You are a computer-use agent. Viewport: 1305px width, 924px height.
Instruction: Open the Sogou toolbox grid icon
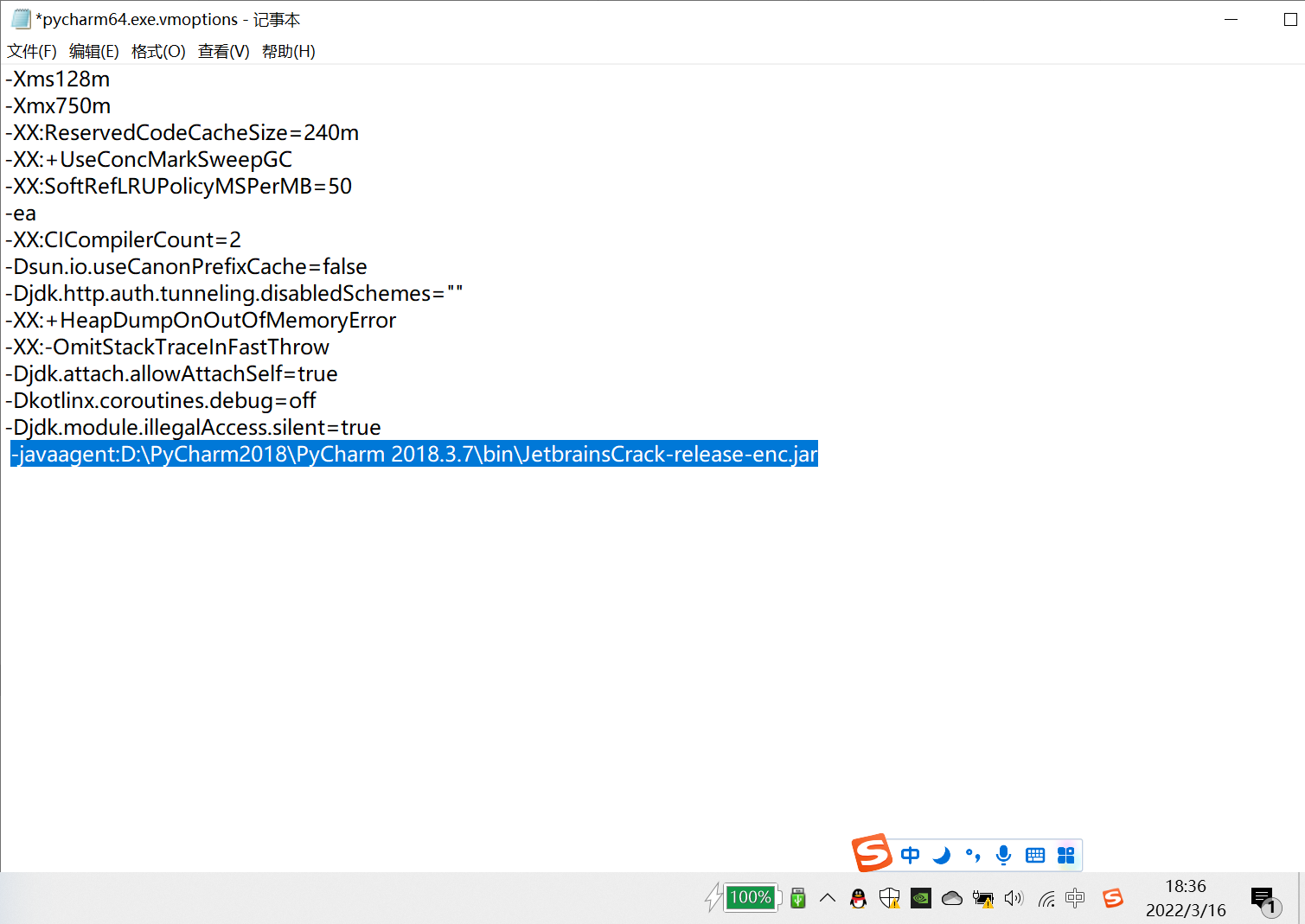[1066, 855]
